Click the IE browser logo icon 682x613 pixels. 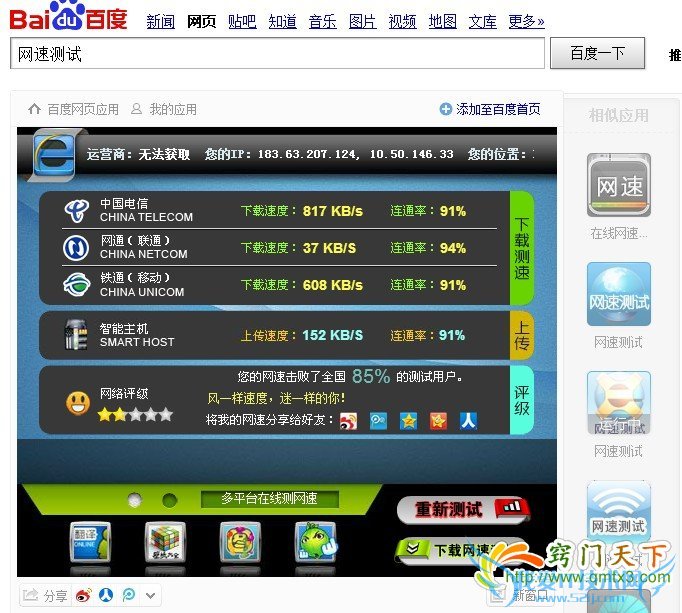click(x=53, y=155)
